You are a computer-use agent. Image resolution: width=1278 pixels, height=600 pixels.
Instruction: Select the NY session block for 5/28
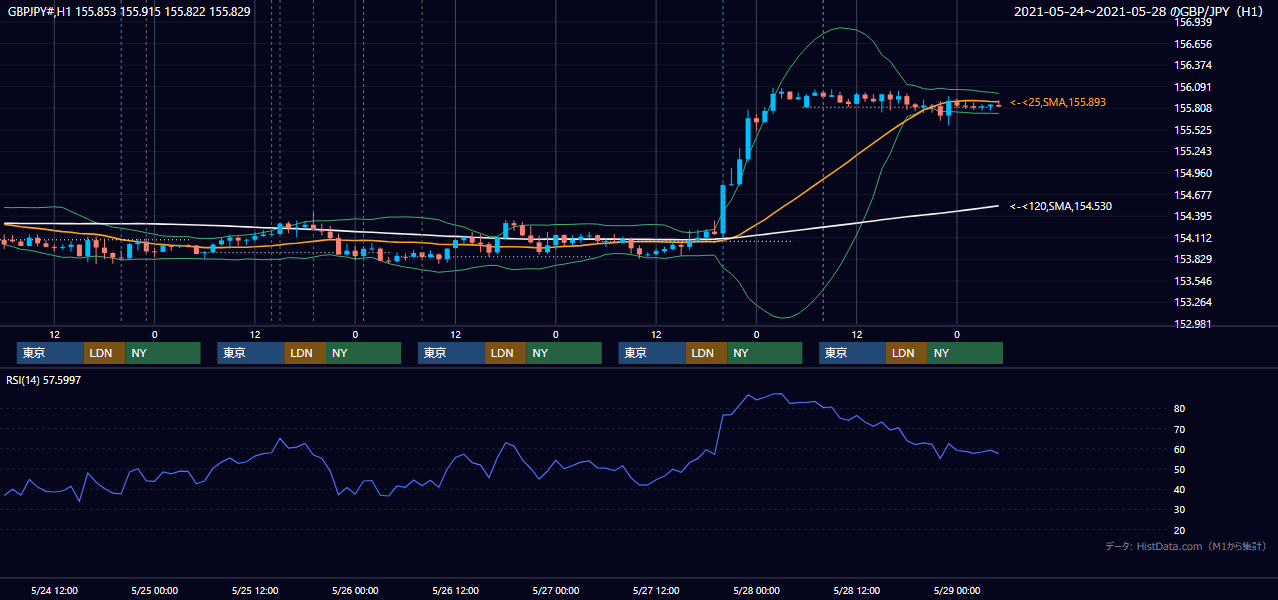pos(964,353)
